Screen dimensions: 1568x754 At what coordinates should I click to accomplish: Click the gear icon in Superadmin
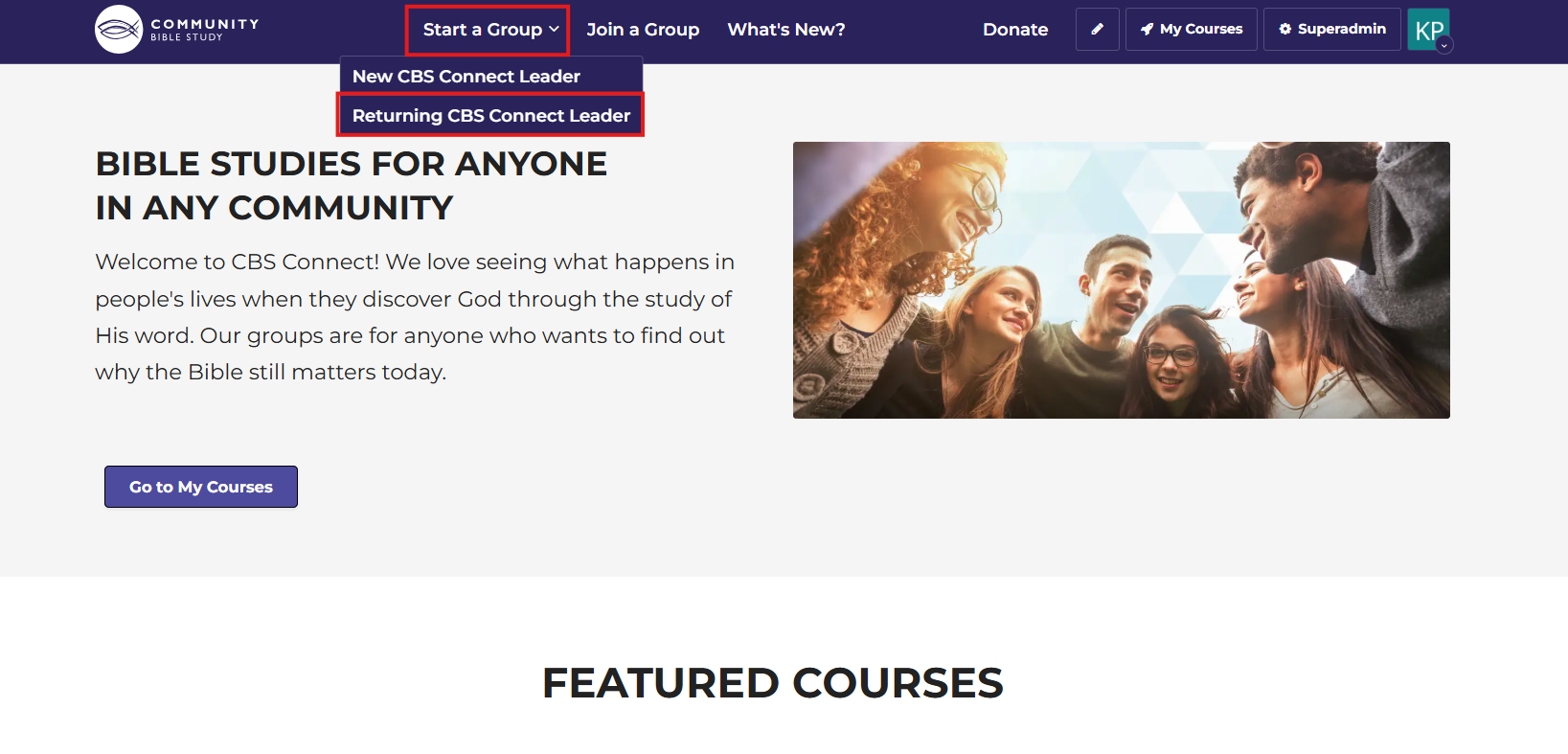[1285, 29]
